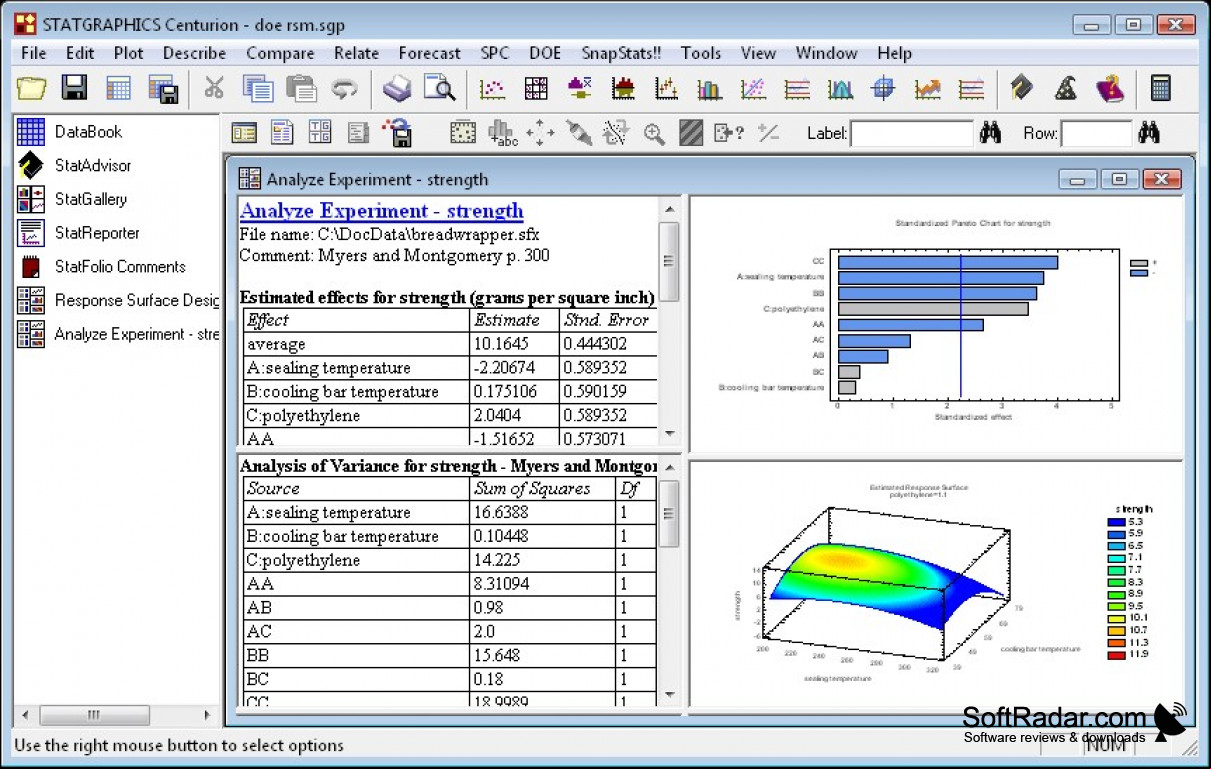The height and width of the screenshot is (769, 1211).
Task: Click the Standardized Pareto Chart pane
Action: (x=936, y=324)
